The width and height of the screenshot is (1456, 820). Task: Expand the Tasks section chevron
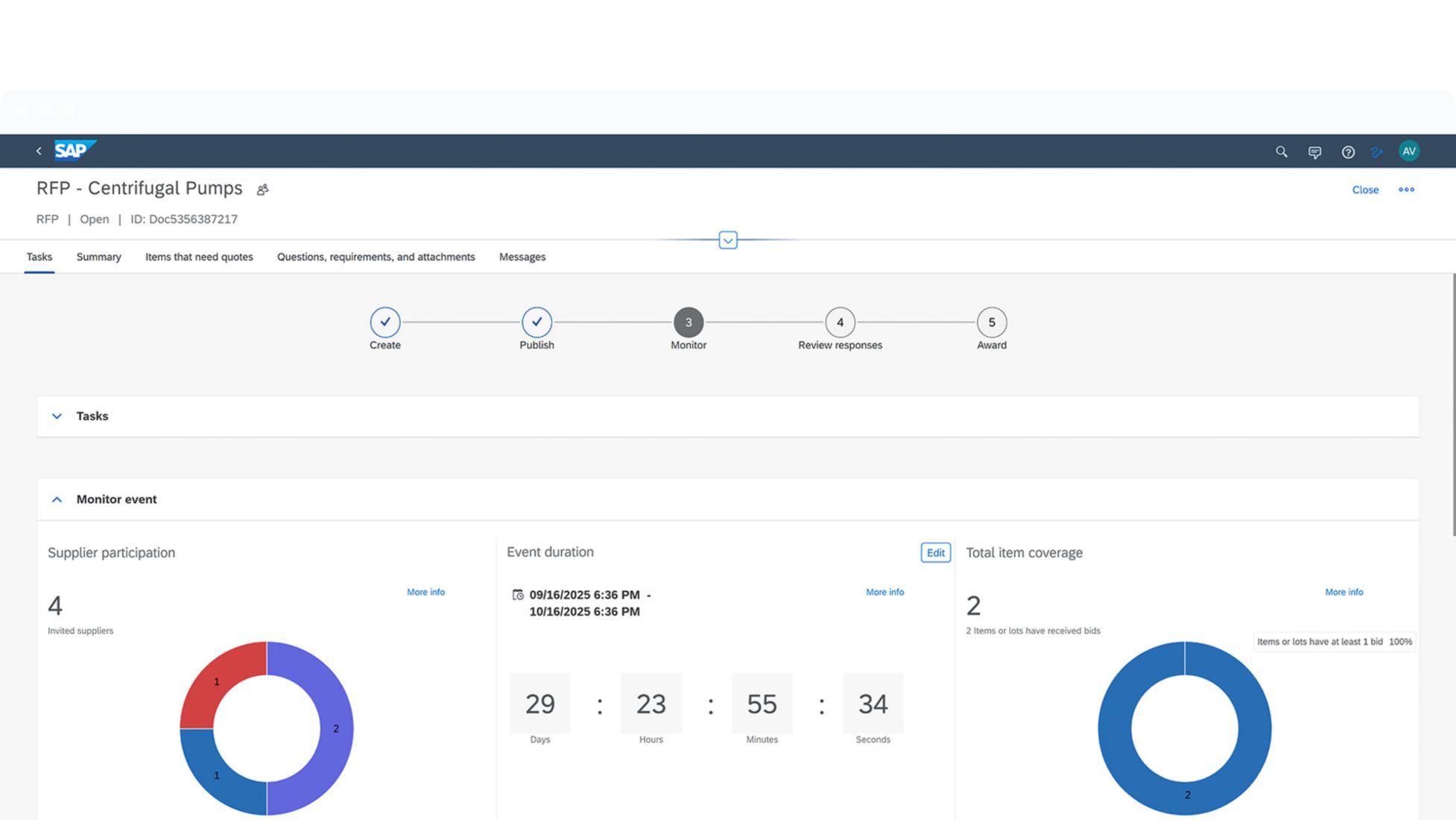(x=57, y=416)
